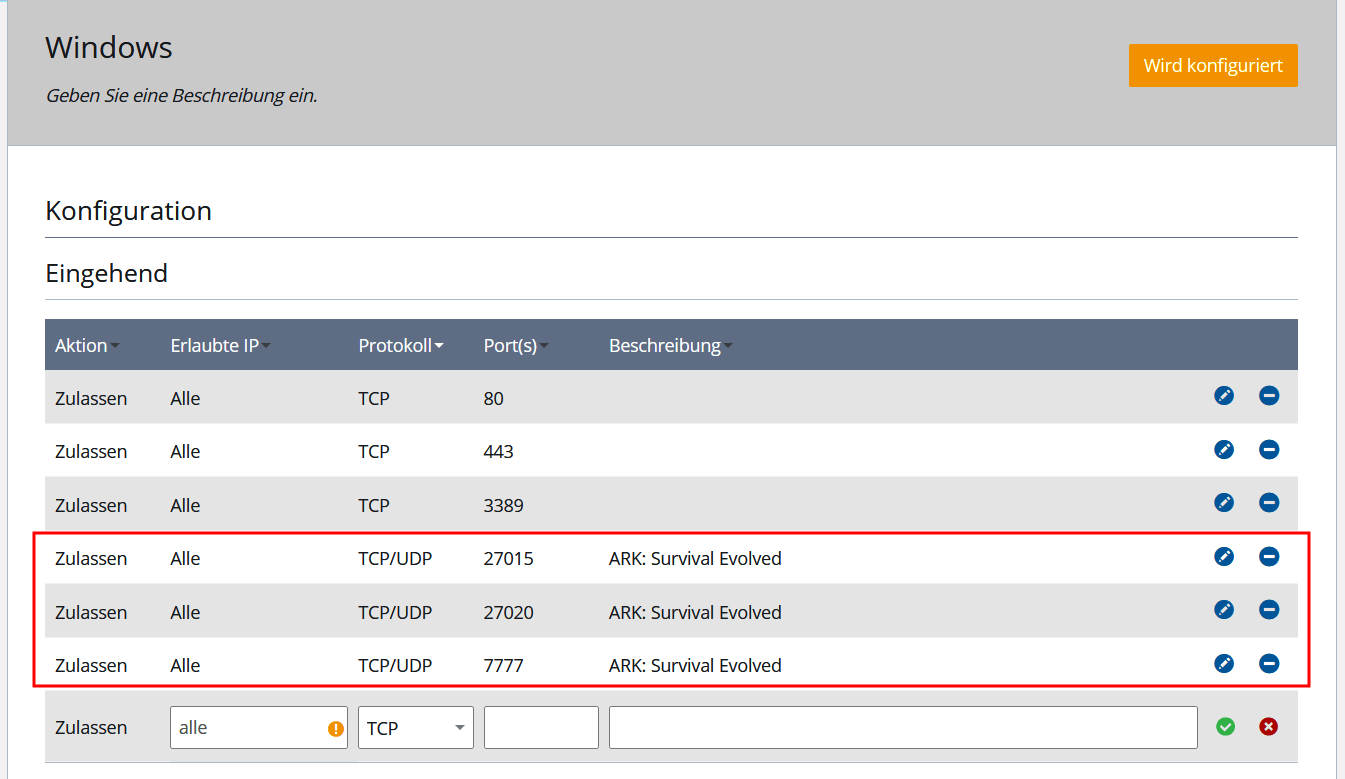Edit the port 27020 ARK rule
1345x779 pixels.
[1224, 610]
